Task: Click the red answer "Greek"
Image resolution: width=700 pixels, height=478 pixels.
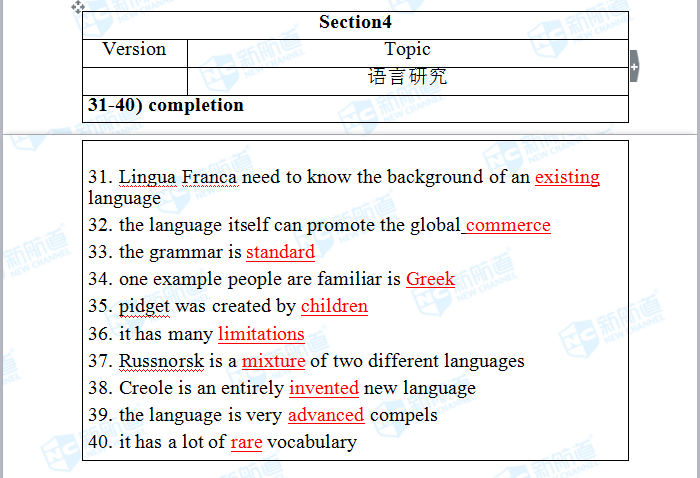Action: [430, 279]
